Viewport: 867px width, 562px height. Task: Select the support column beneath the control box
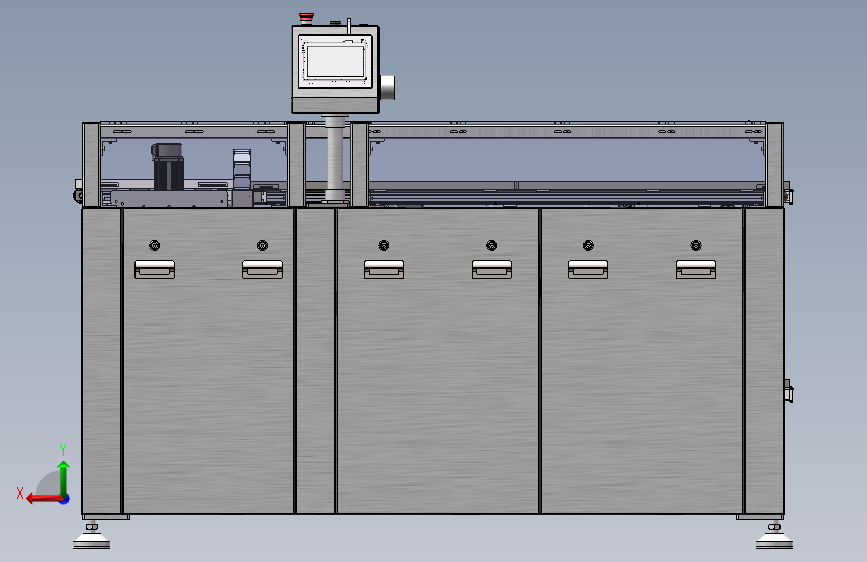(x=334, y=158)
